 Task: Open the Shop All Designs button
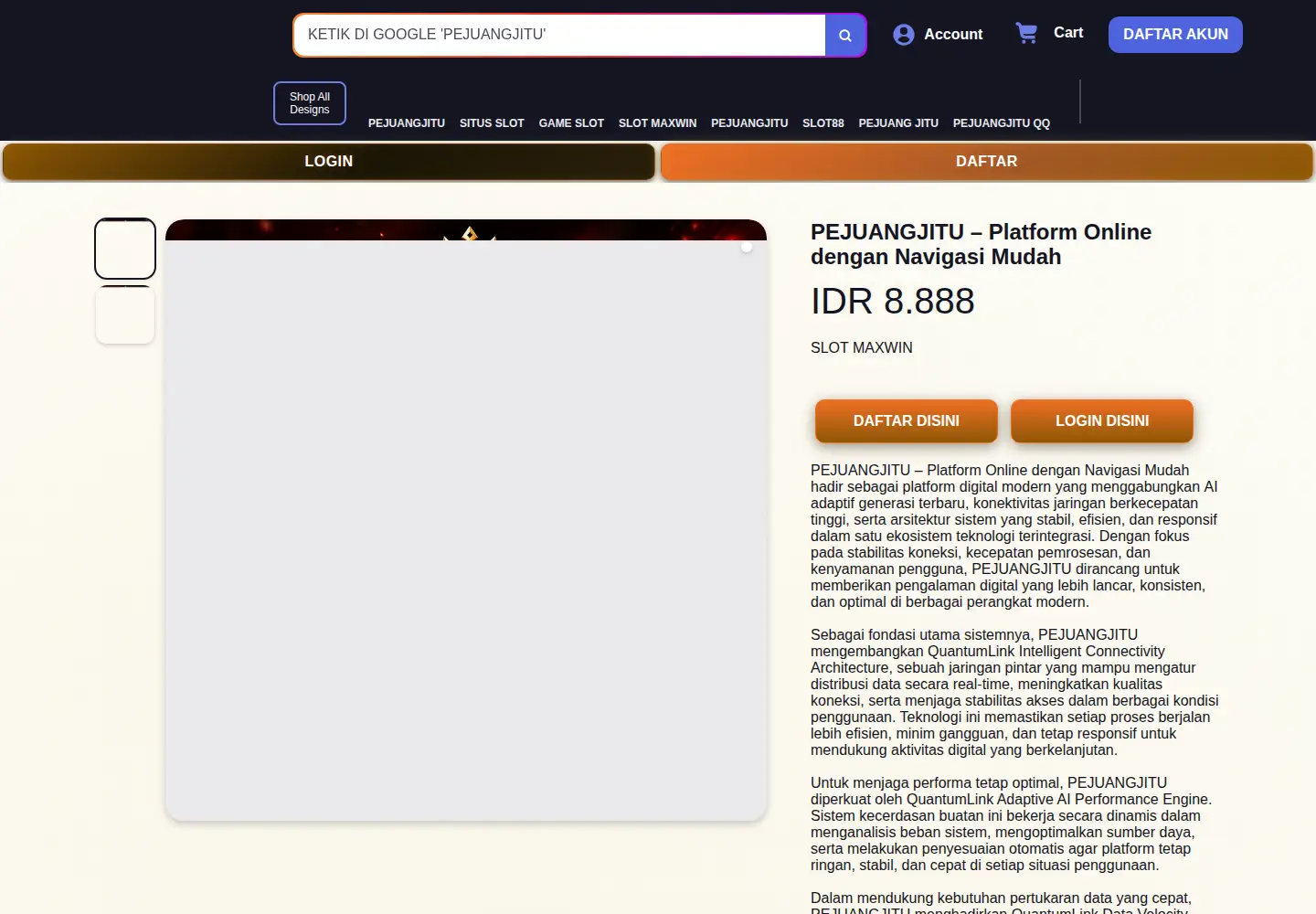pos(310,103)
